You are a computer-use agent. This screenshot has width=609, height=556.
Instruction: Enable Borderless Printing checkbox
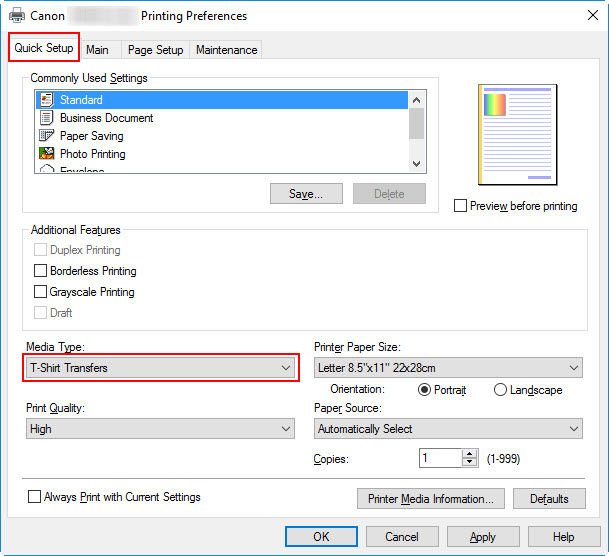click(40, 271)
